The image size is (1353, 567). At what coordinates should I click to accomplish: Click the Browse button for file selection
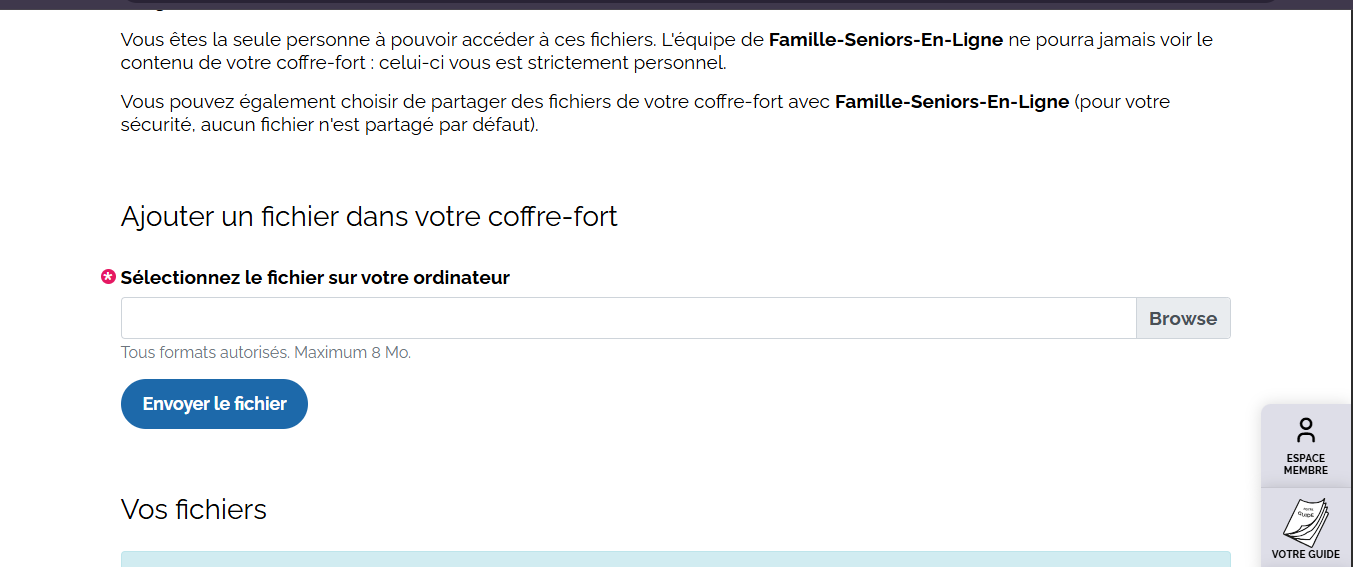(1183, 318)
